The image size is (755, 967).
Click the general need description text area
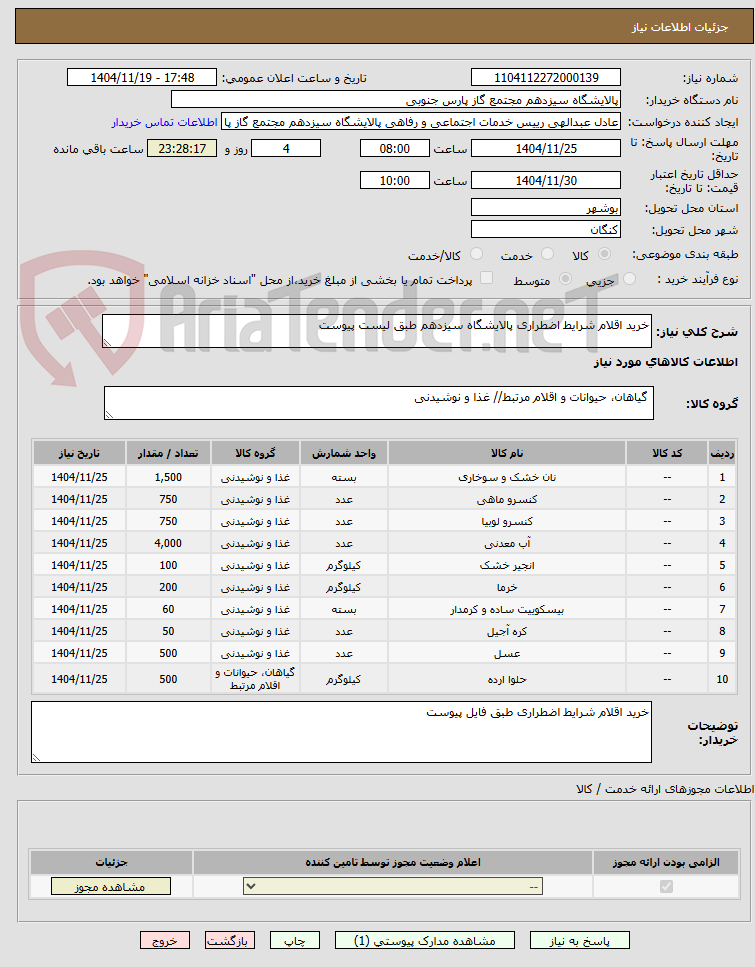[x=377, y=331]
